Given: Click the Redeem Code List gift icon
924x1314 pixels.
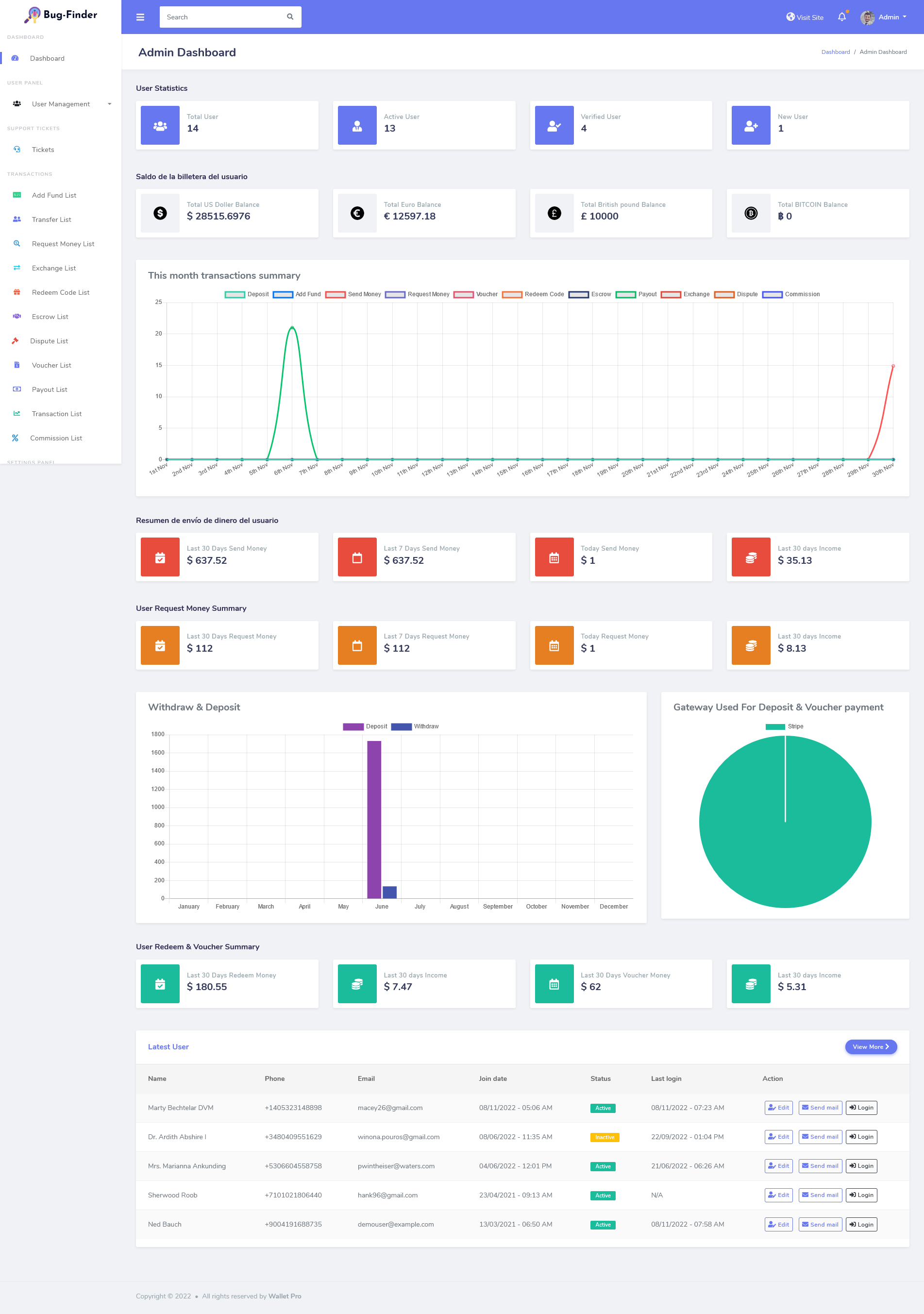Looking at the screenshot, I should click(17, 292).
